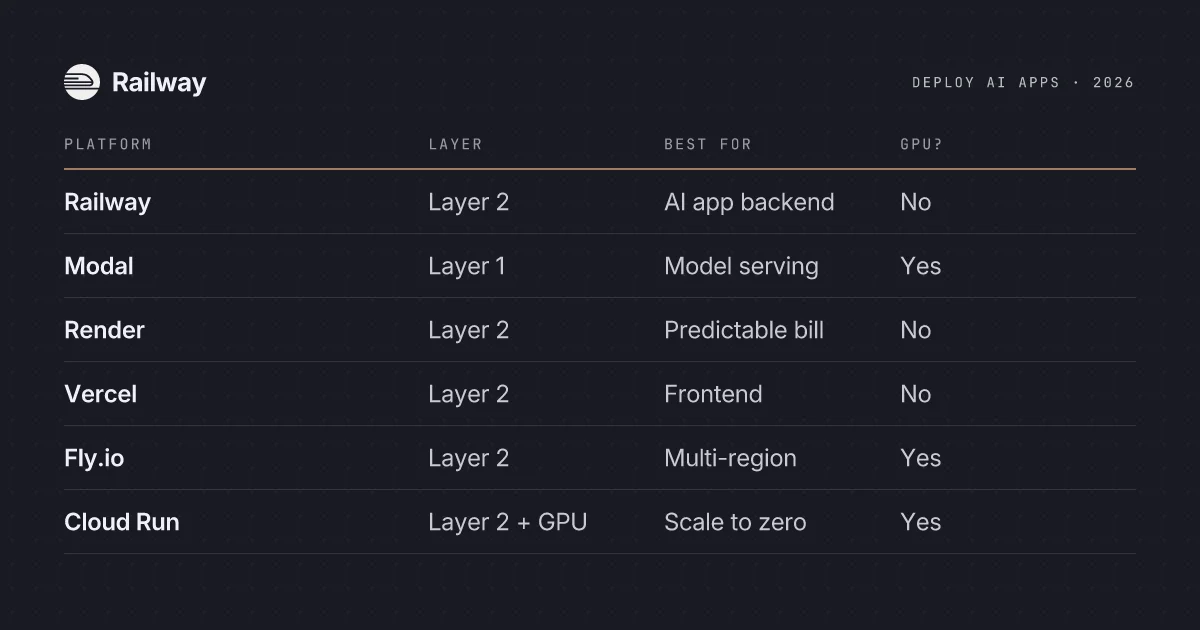This screenshot has width=1200, height=630.
Task: Click the 'Scale to zero' cell
Action: pos(735,522)
